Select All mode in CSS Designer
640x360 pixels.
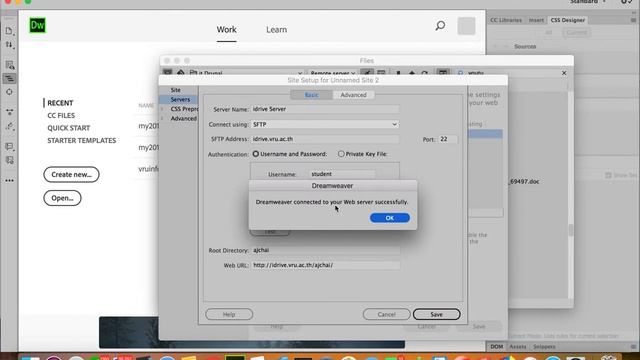(x=548, y=33)
